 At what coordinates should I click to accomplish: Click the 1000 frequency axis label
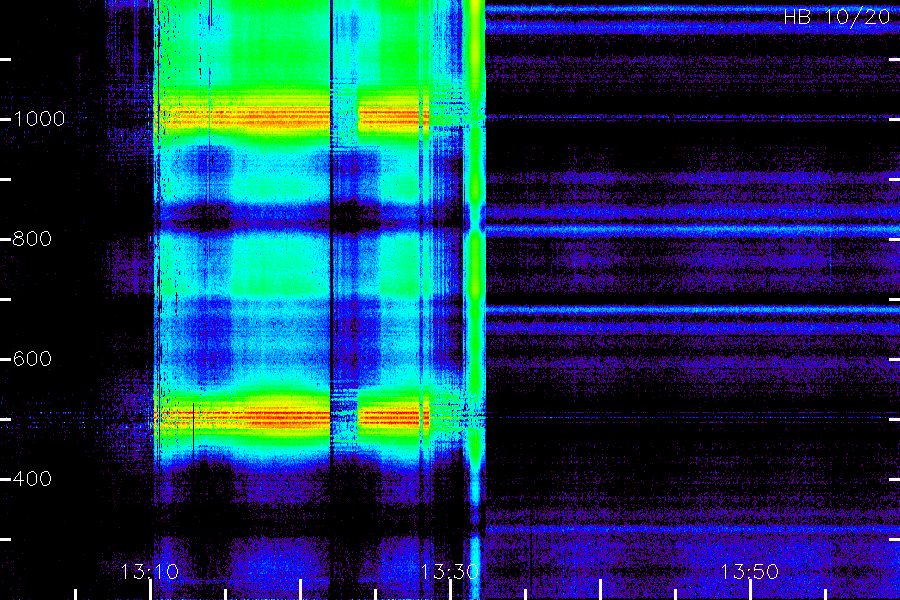(x=39, y=119)
